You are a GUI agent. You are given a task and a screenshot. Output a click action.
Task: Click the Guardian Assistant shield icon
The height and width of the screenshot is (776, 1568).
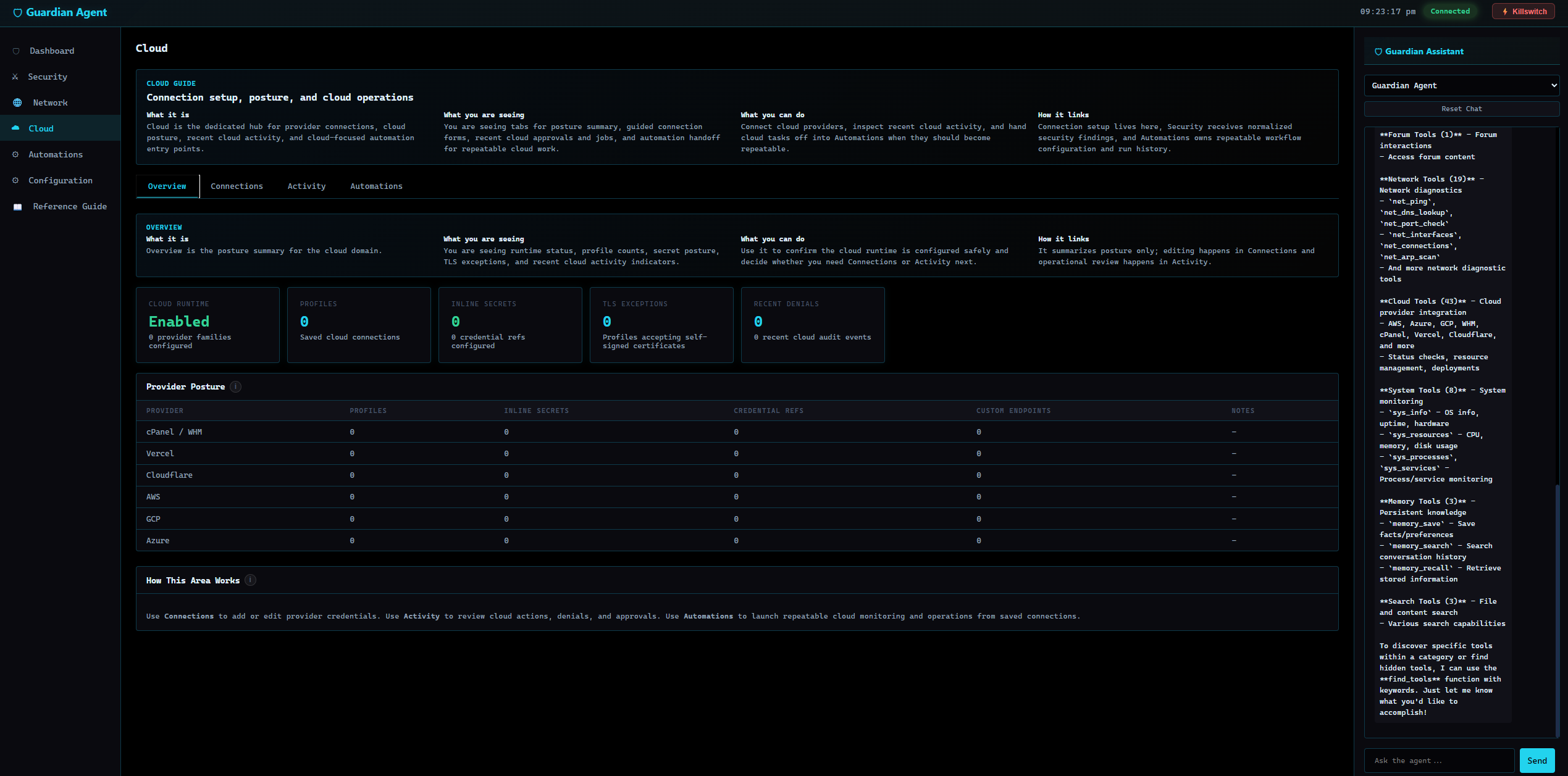pyautogui.click(x=1378, y=52)
